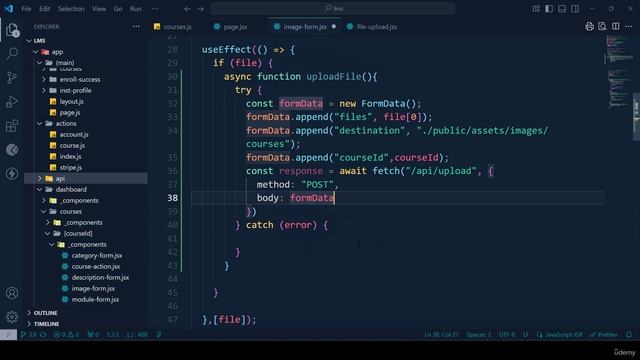Click the magnifier preview icon in editor toolbar

click(602, 27)
